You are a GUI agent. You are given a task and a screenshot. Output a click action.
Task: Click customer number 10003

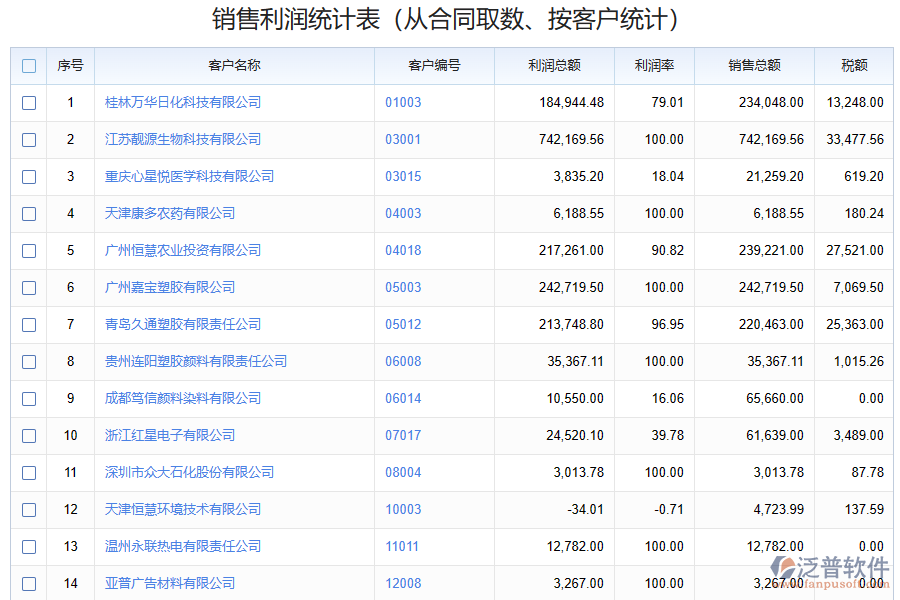coord(403,509)
